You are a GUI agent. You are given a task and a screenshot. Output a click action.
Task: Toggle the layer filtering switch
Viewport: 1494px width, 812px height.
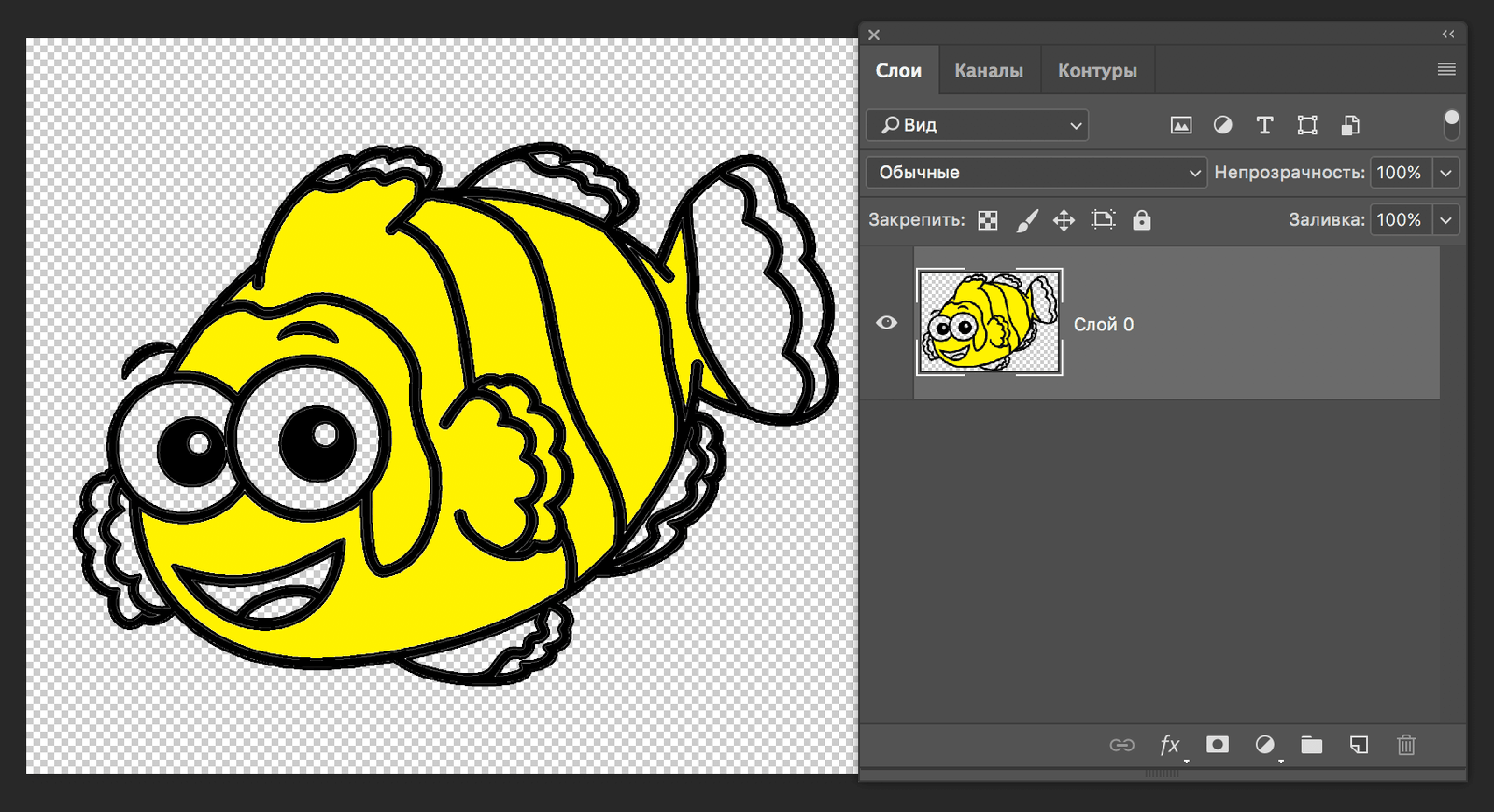[x=1451, y=123]
